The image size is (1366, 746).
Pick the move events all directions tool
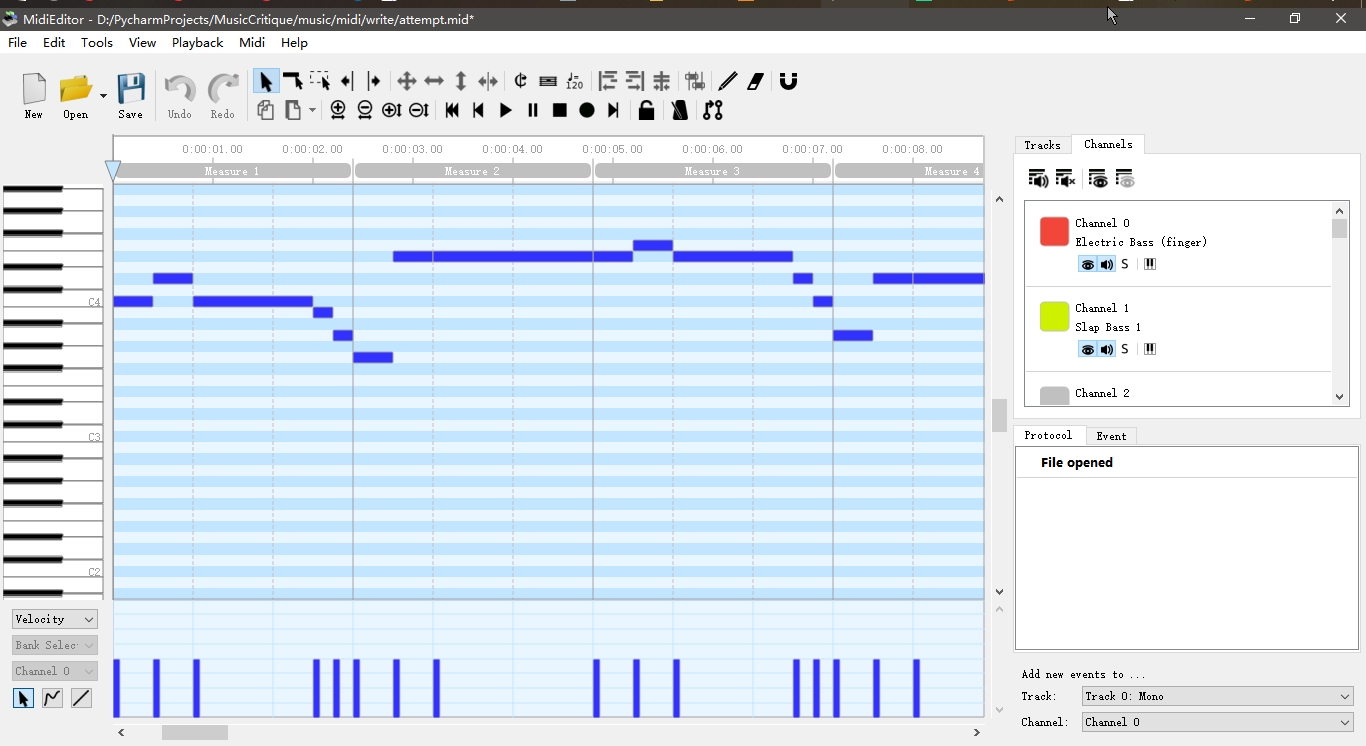(406, 81)
